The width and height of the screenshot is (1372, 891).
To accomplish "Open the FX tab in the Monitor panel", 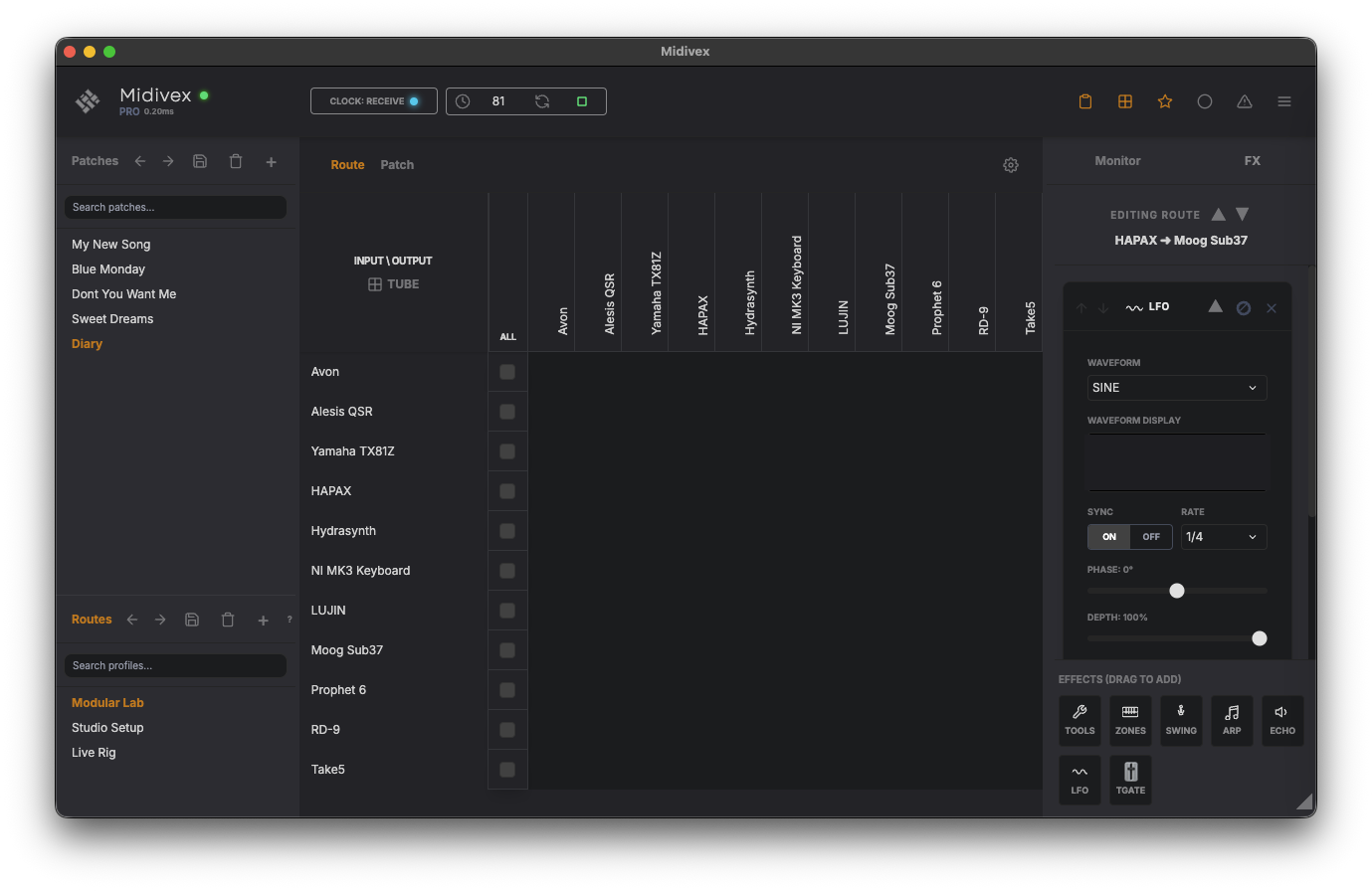I will (1252, 160).
